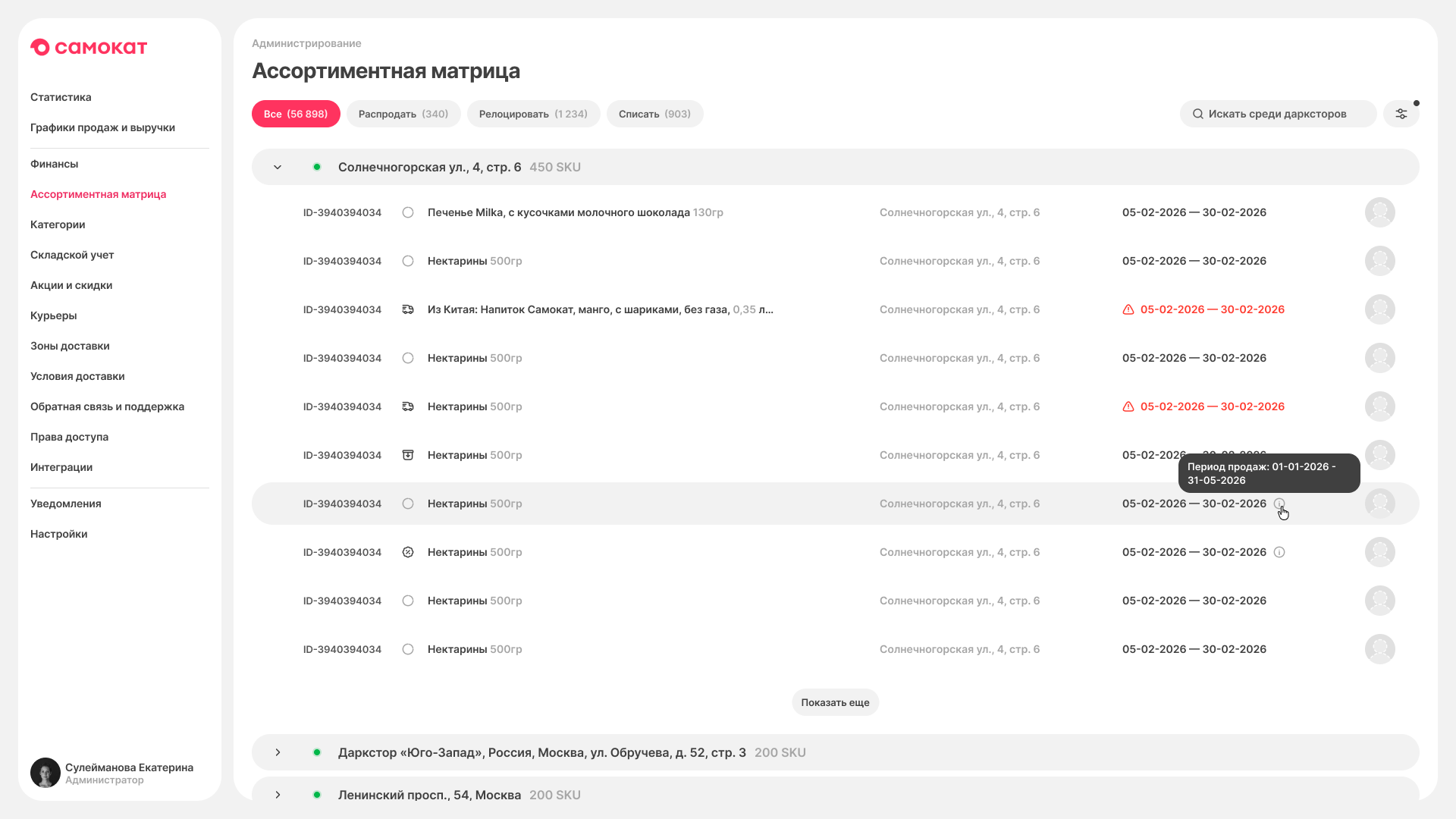Screen dimensions: 1456x819
Task: Open Складской учет in sidebar
Action: coord(72,255)
